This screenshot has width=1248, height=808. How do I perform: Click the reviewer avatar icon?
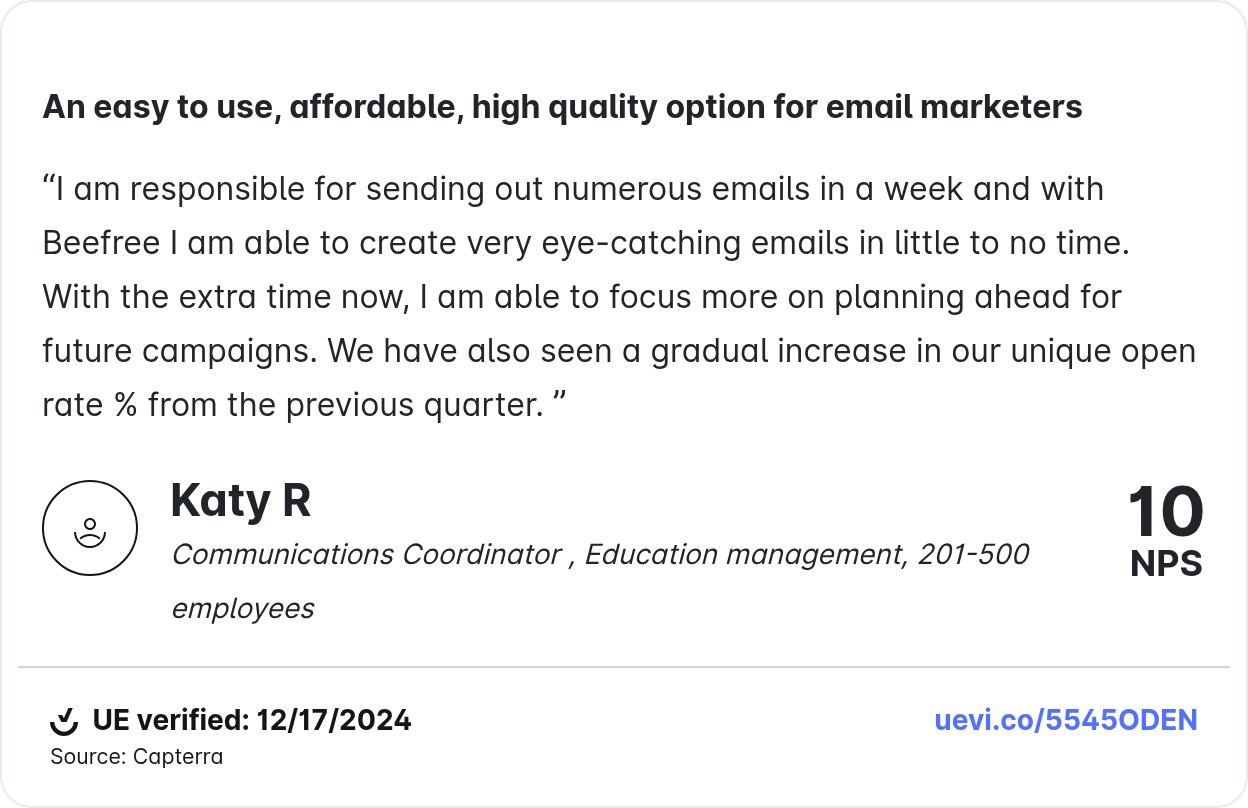[89, 528]
